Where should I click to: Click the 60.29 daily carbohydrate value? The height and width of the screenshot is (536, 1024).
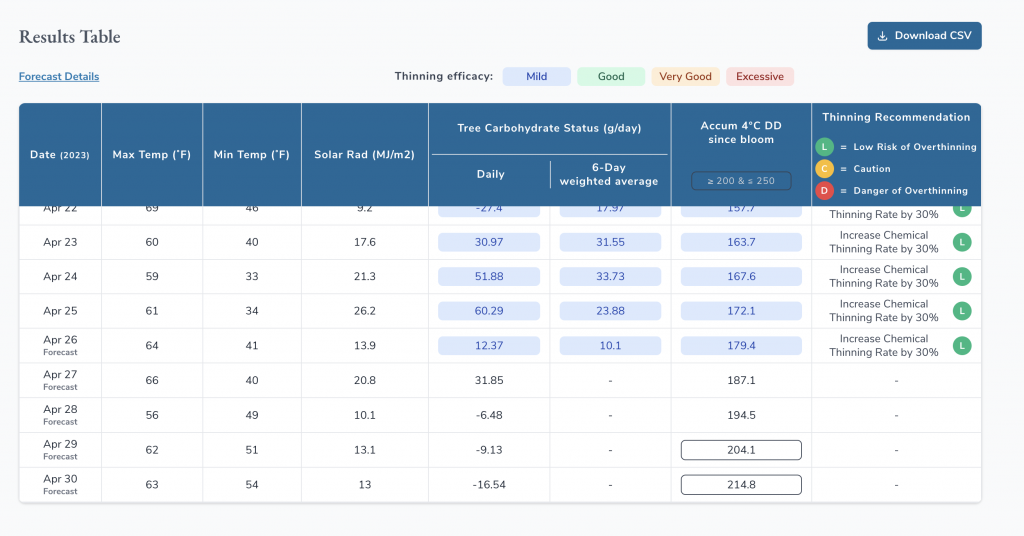point(489,311)
